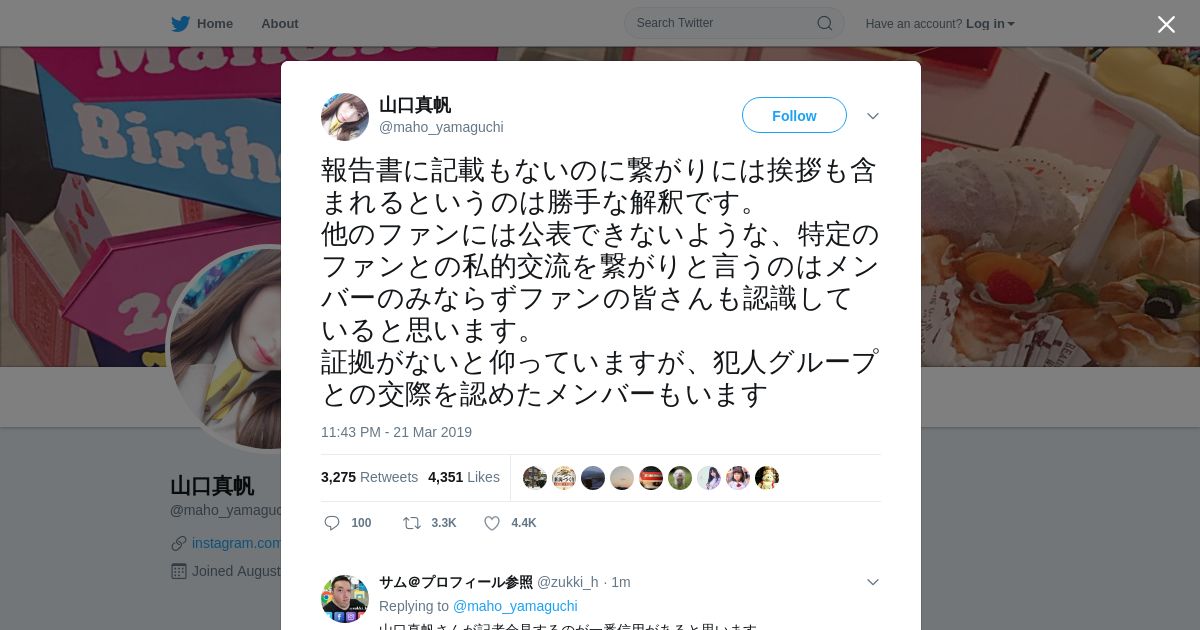Go to the About menu item

pos(279,23)
